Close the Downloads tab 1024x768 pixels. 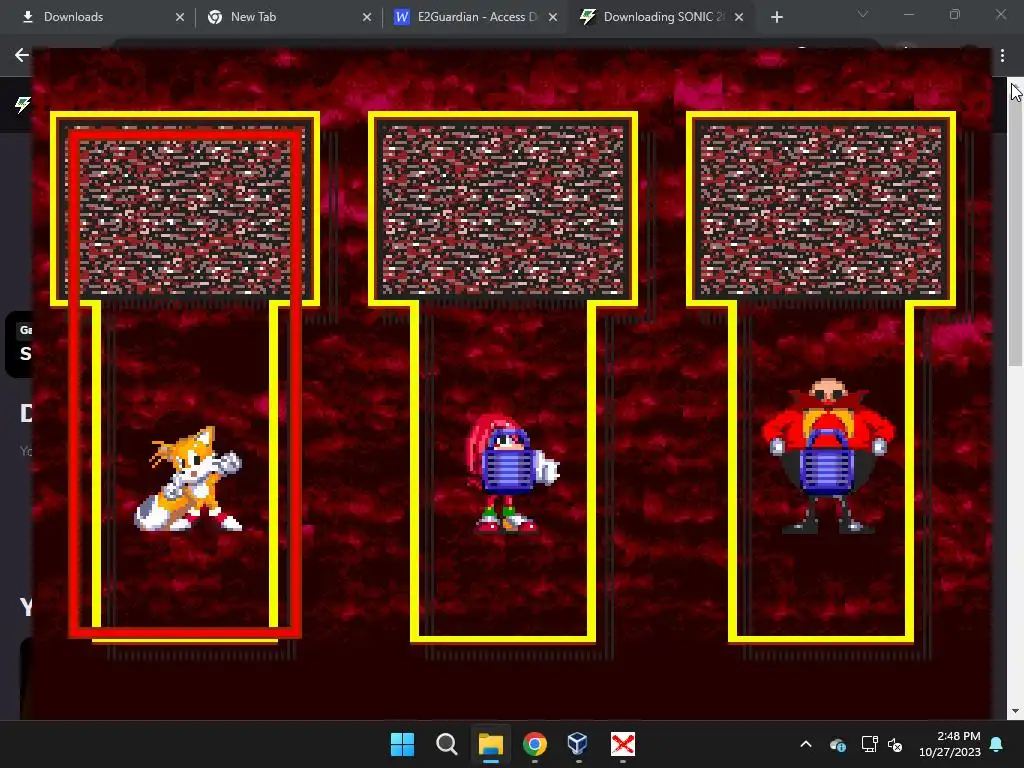(x=180, y=18)
